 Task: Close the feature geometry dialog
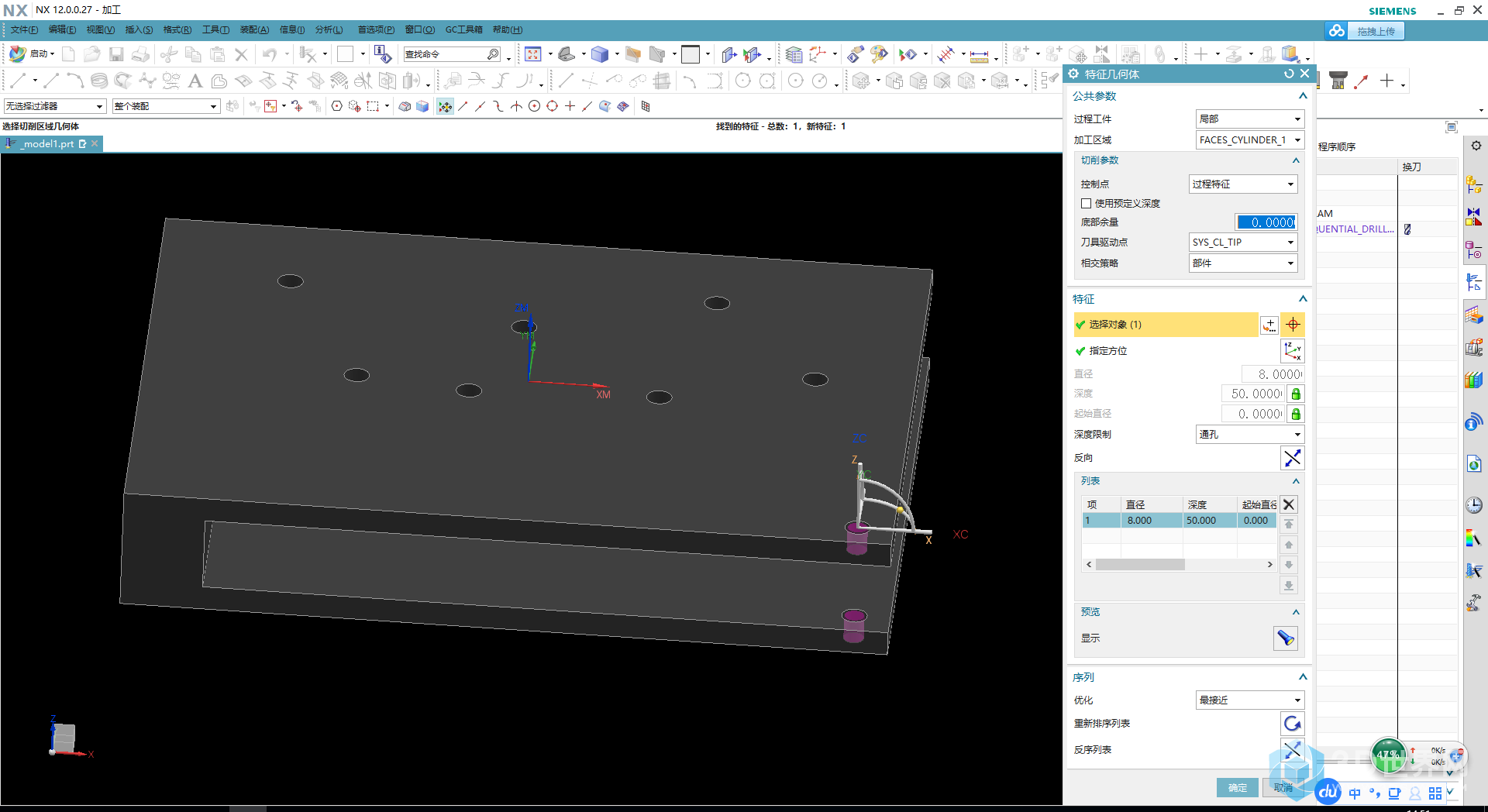pyautogui.click(x=1304, y=74)
